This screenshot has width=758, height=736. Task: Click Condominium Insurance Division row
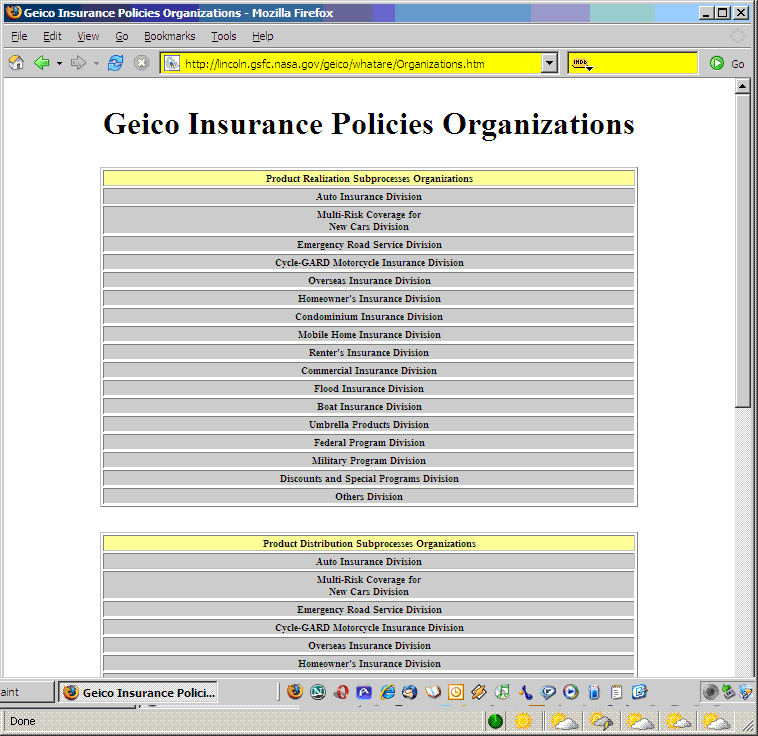(369, 316)
